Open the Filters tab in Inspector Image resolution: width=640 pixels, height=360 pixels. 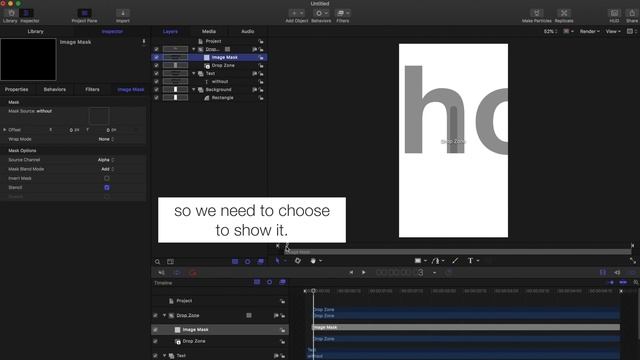[x=92, y=89]
